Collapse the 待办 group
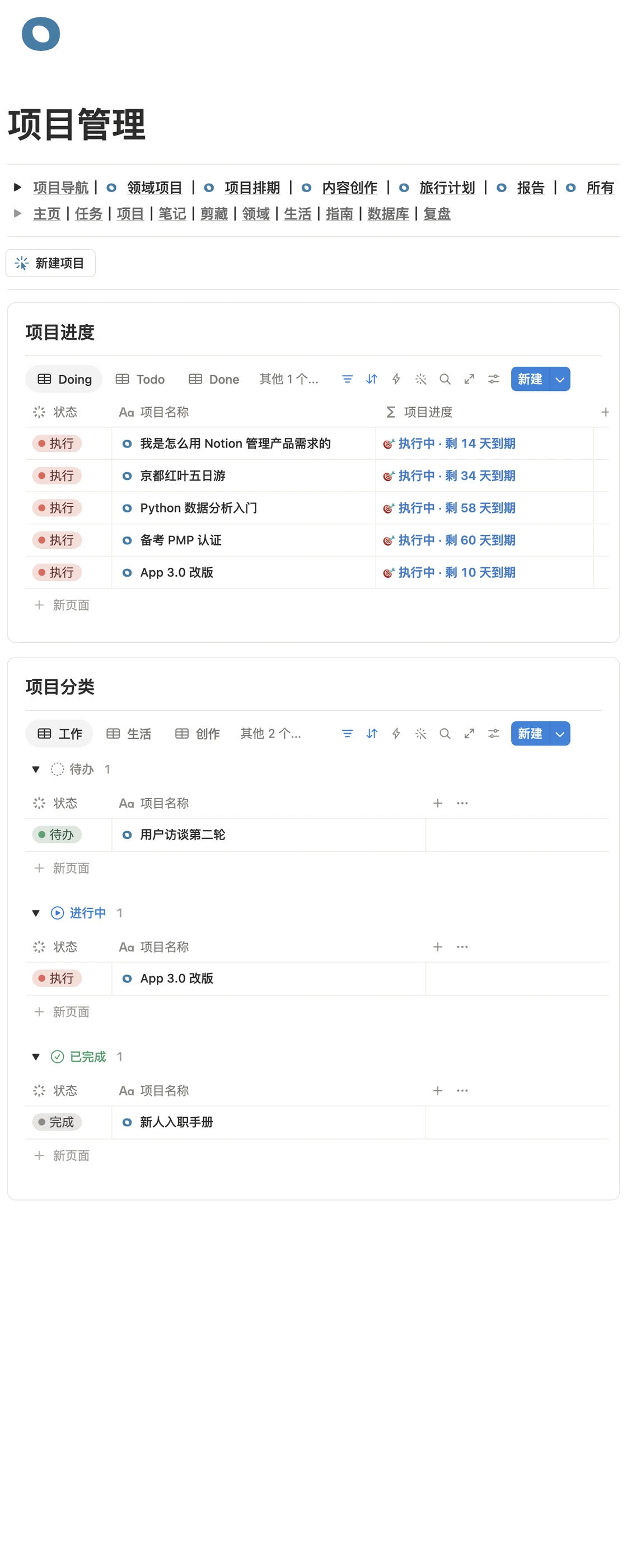Screen dimensions: 627x1568 pos(36,769)
